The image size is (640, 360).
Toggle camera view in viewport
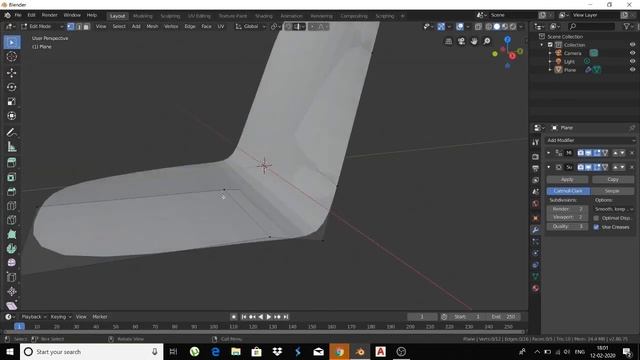461,41
